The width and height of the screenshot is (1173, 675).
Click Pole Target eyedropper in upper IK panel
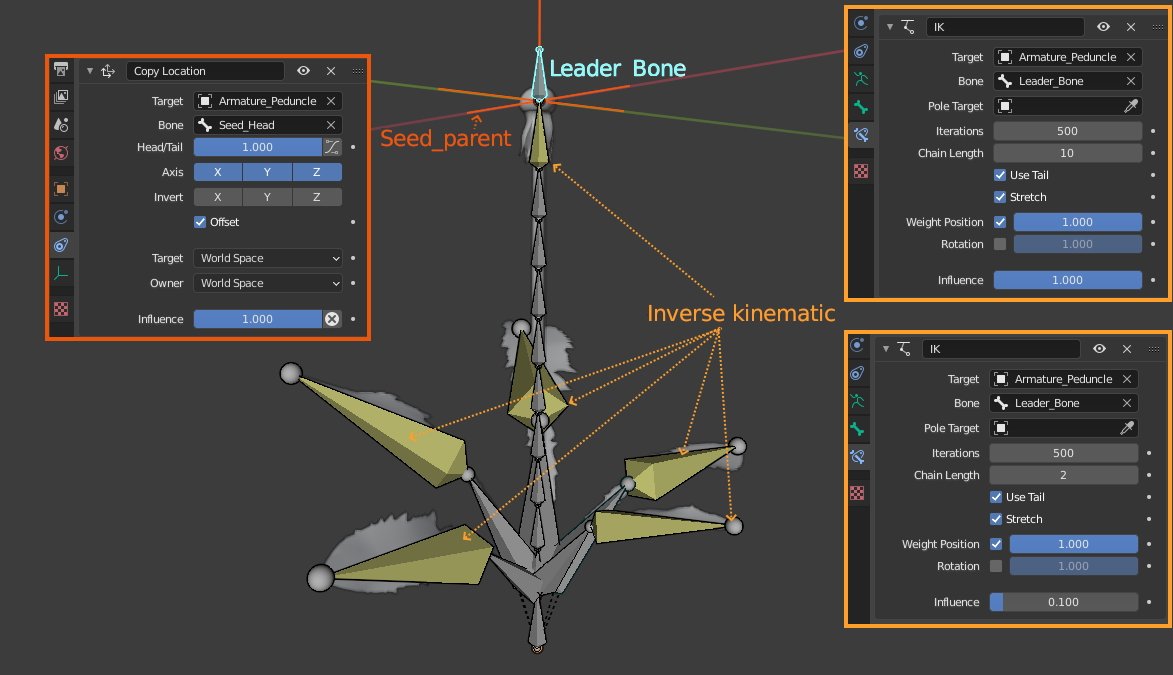pos(1130,106)
